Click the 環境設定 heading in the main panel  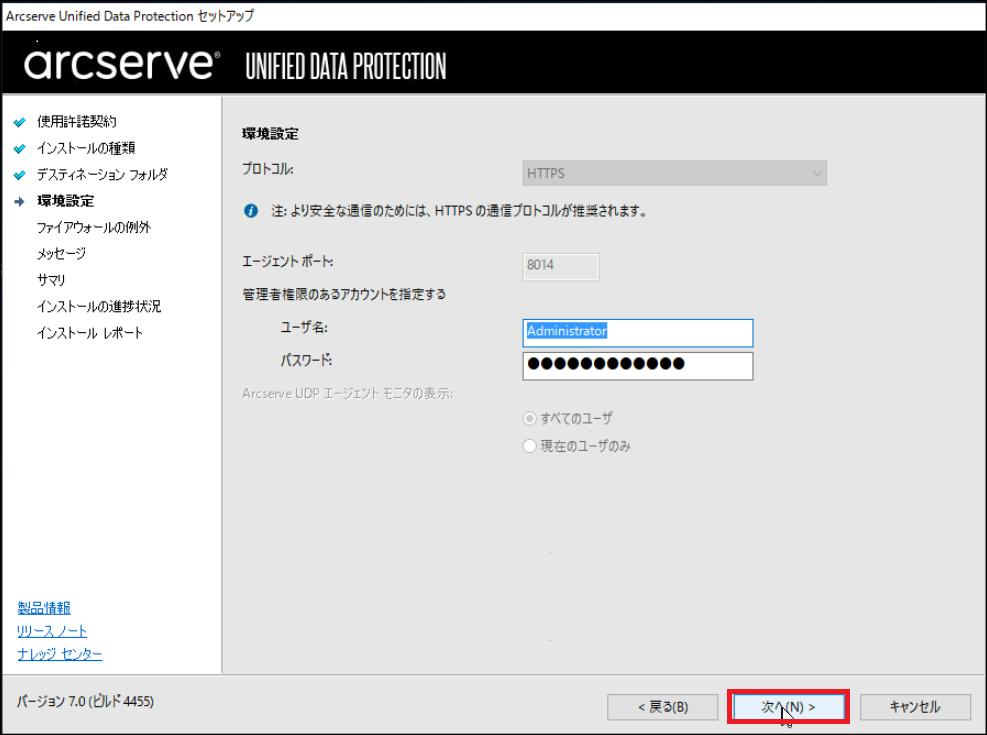click(270, 134)
